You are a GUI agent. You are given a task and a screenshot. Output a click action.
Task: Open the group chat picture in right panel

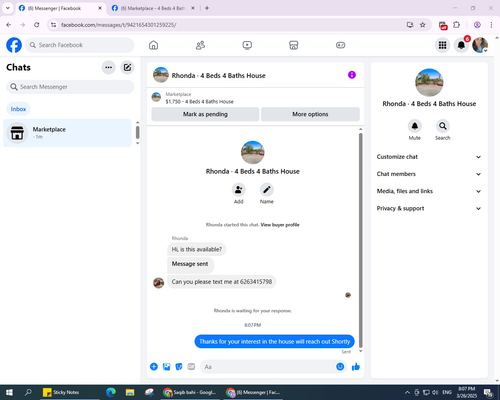[x=429, y=82]
